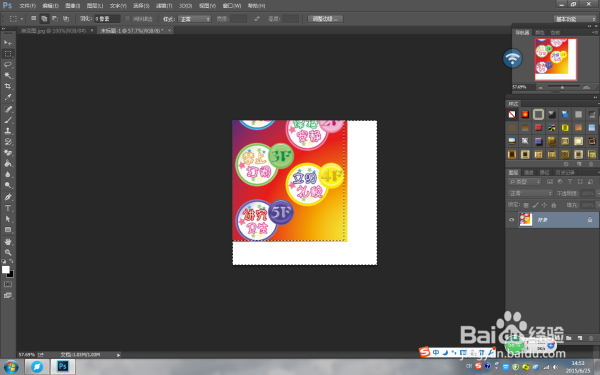Select the Dodge tool
This screenshot has width=600, height=375.
click(8, 185)
